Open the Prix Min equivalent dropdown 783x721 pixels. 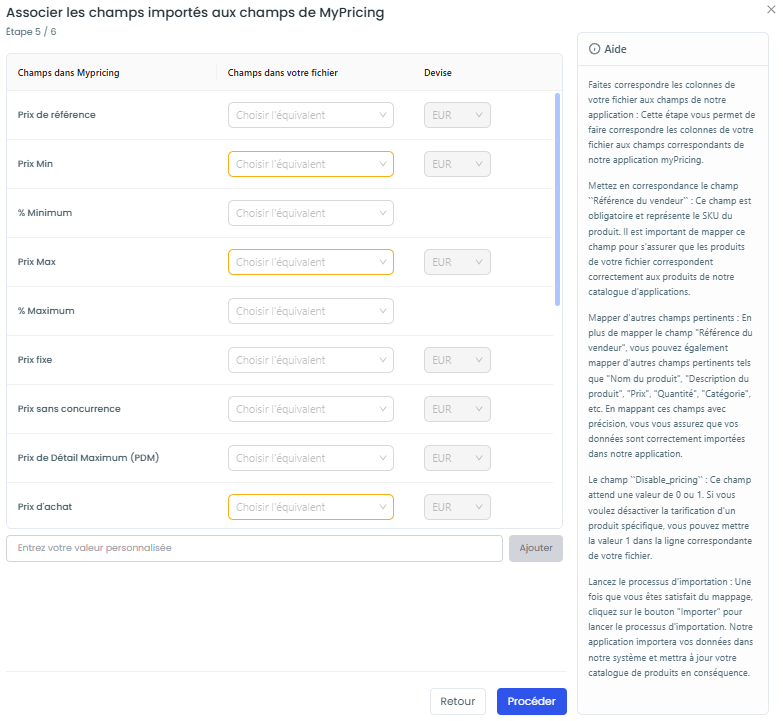[311, 164]
